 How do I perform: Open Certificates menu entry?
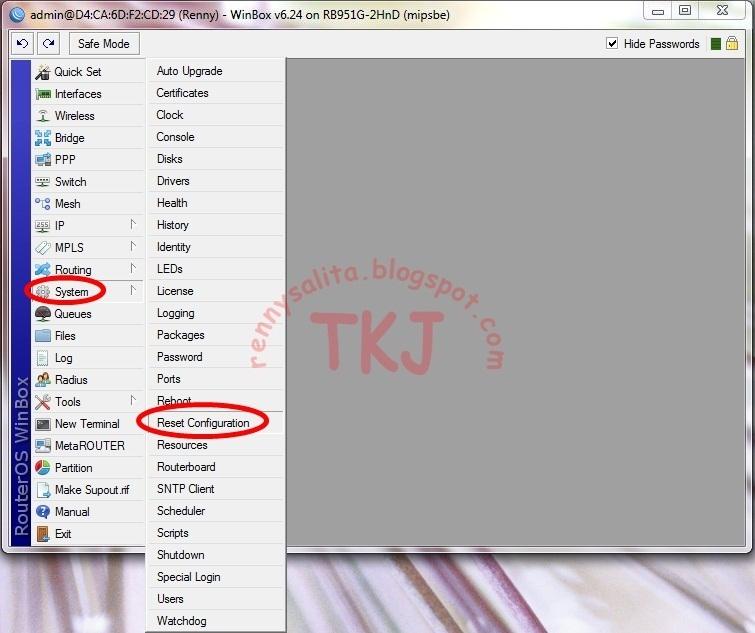(x=216, y=93)
